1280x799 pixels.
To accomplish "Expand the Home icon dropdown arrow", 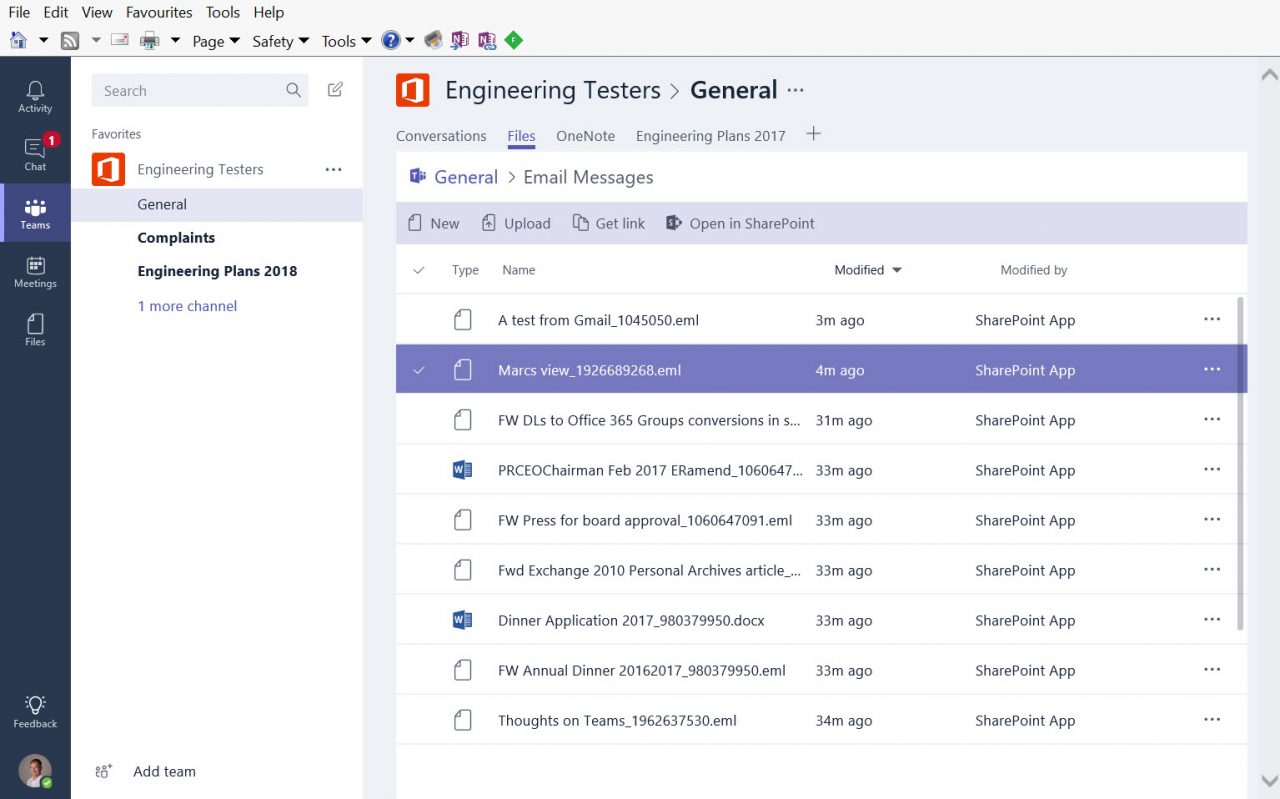I will tap(43, 41).
